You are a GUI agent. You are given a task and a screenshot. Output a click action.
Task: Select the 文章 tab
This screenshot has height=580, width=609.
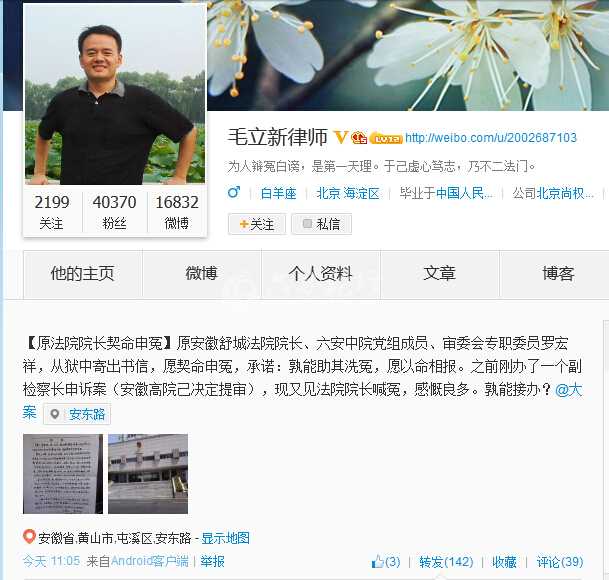coord(440,274)
